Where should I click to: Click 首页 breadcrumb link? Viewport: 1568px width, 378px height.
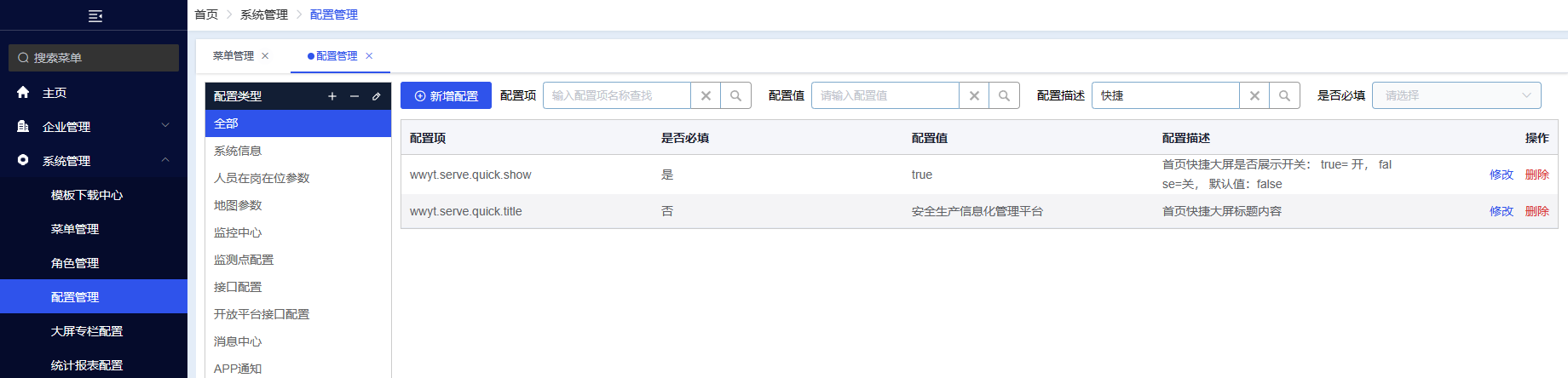coord(206,14)
